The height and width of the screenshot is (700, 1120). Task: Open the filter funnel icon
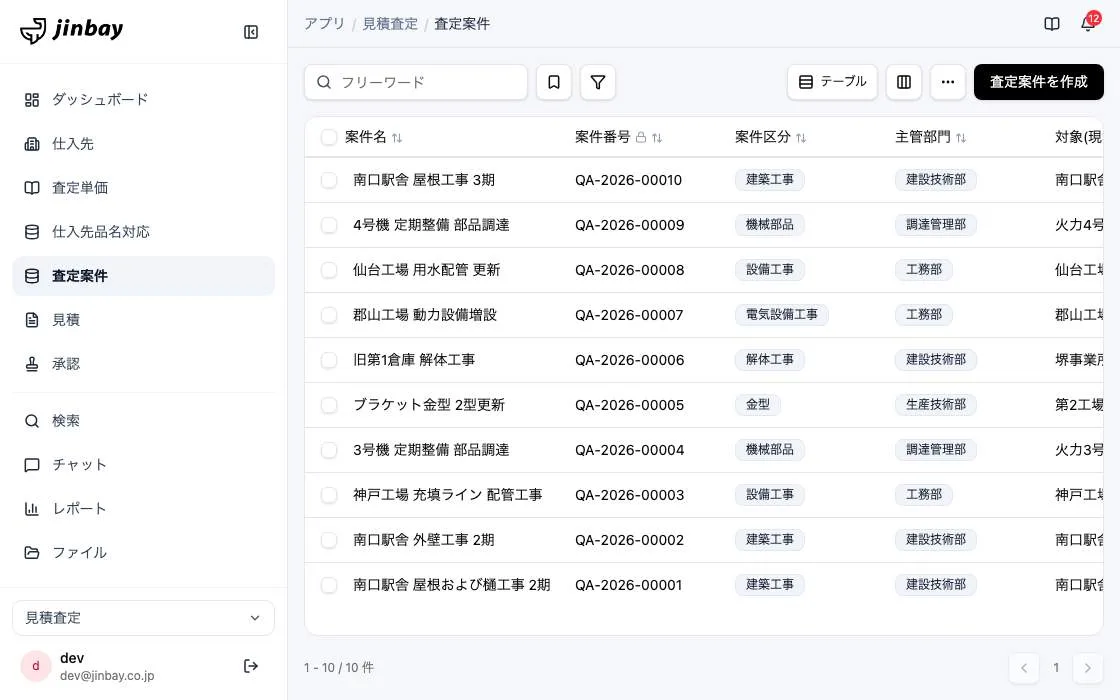click(598, 82)
